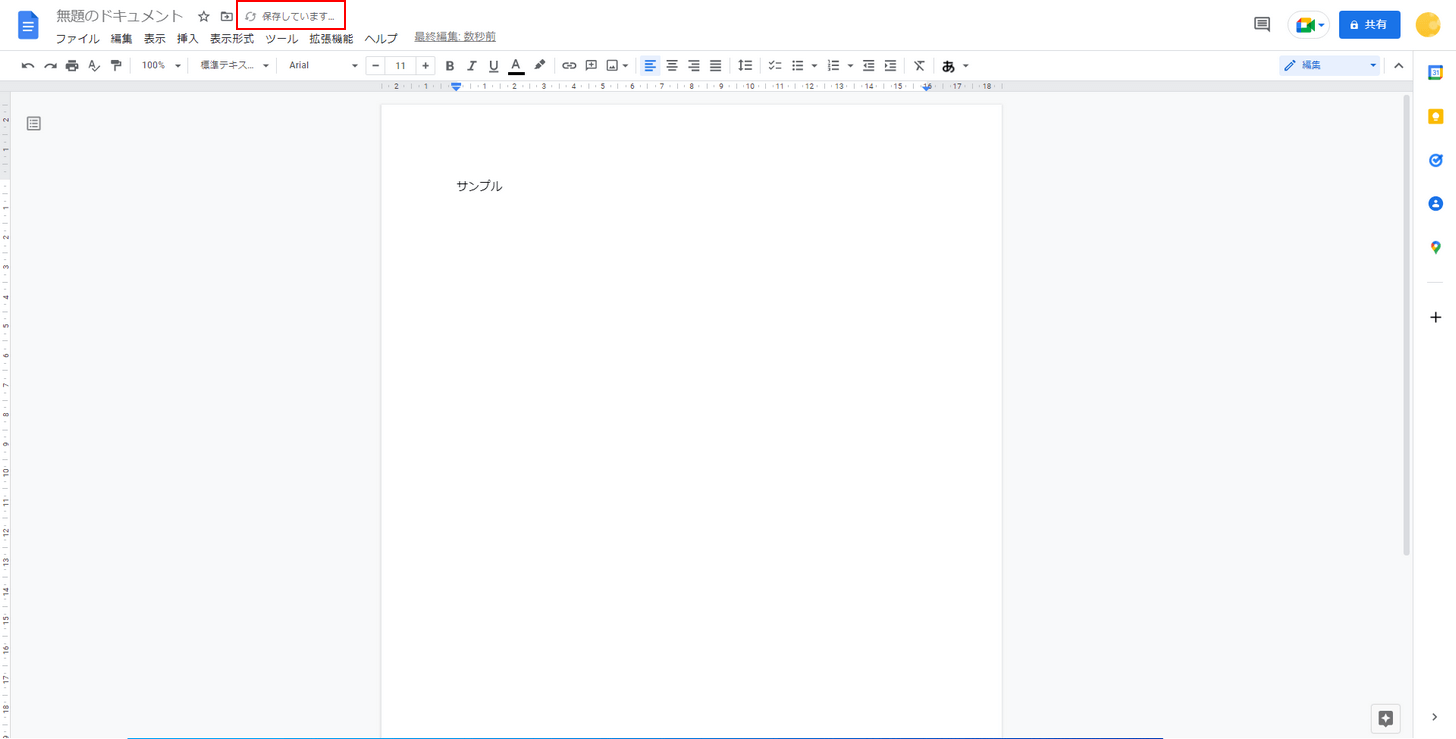Open the Google Meet call button
The height and width of the screenshot is (739, 1456).
[x=1308, y=25]
